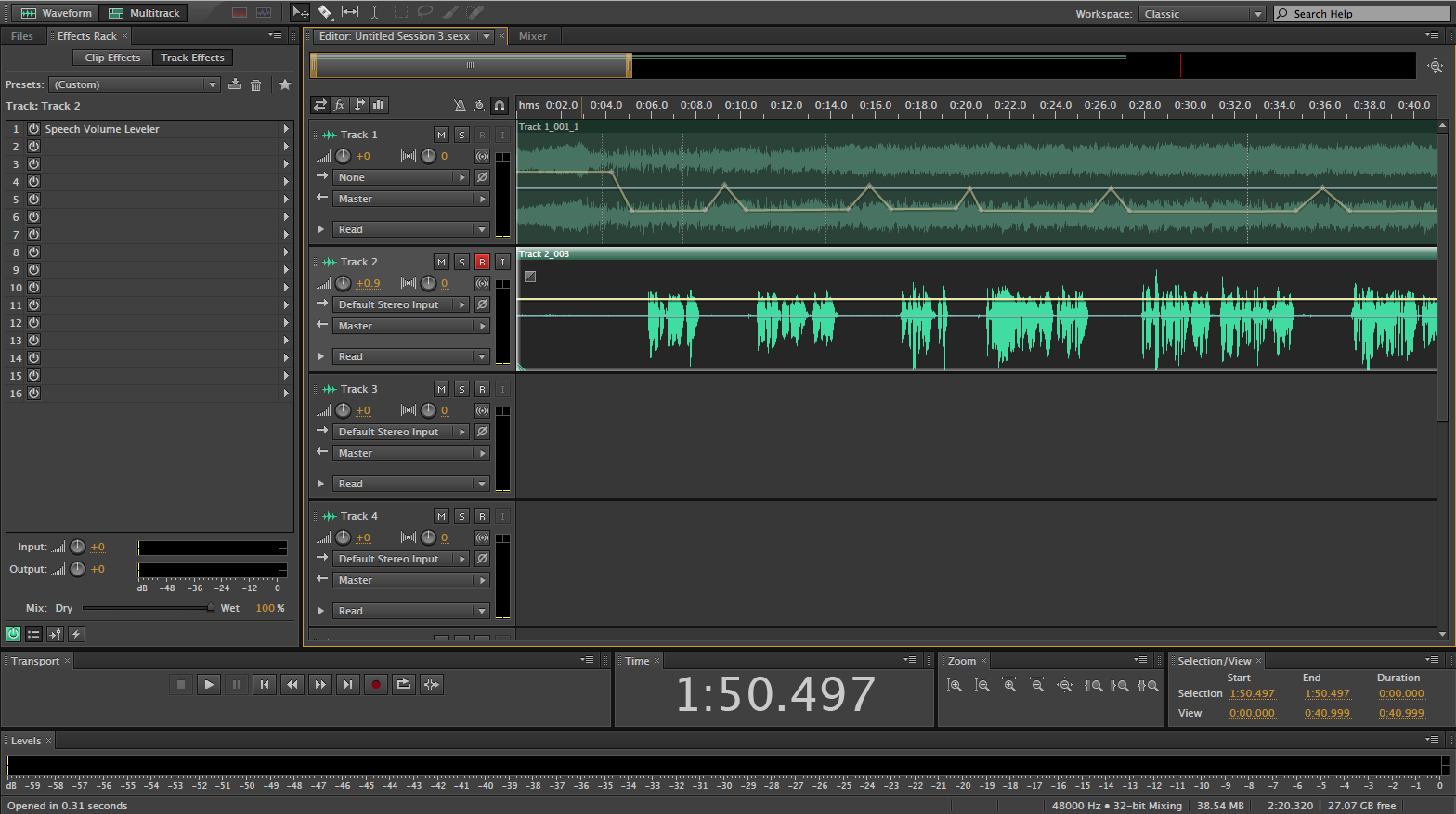Arm Track 4 for record
This screenshot has height=814, width=1456.
point(482,516)
